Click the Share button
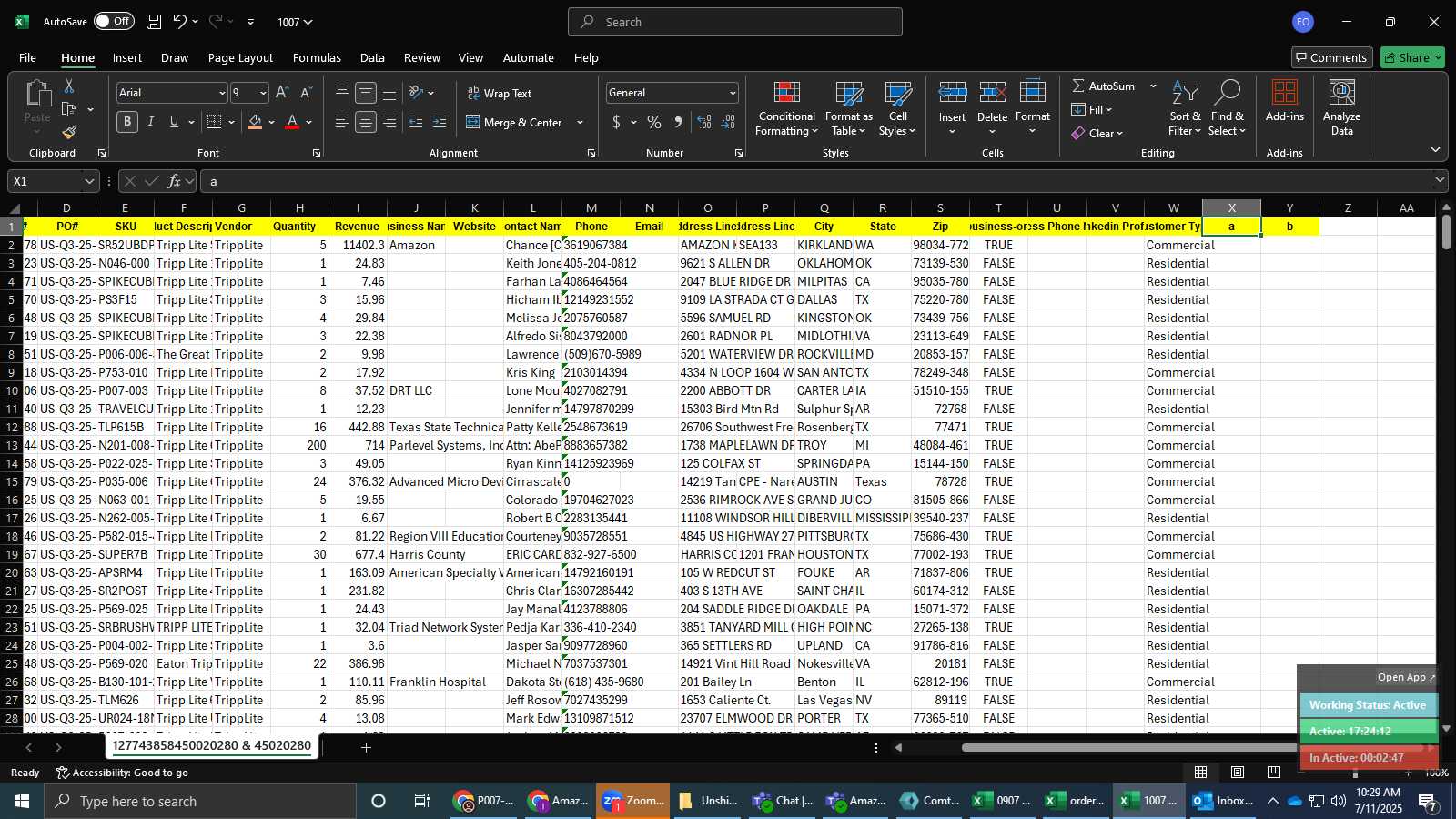This screenshot has width=1456, height=819. (x=1412, y=57)
